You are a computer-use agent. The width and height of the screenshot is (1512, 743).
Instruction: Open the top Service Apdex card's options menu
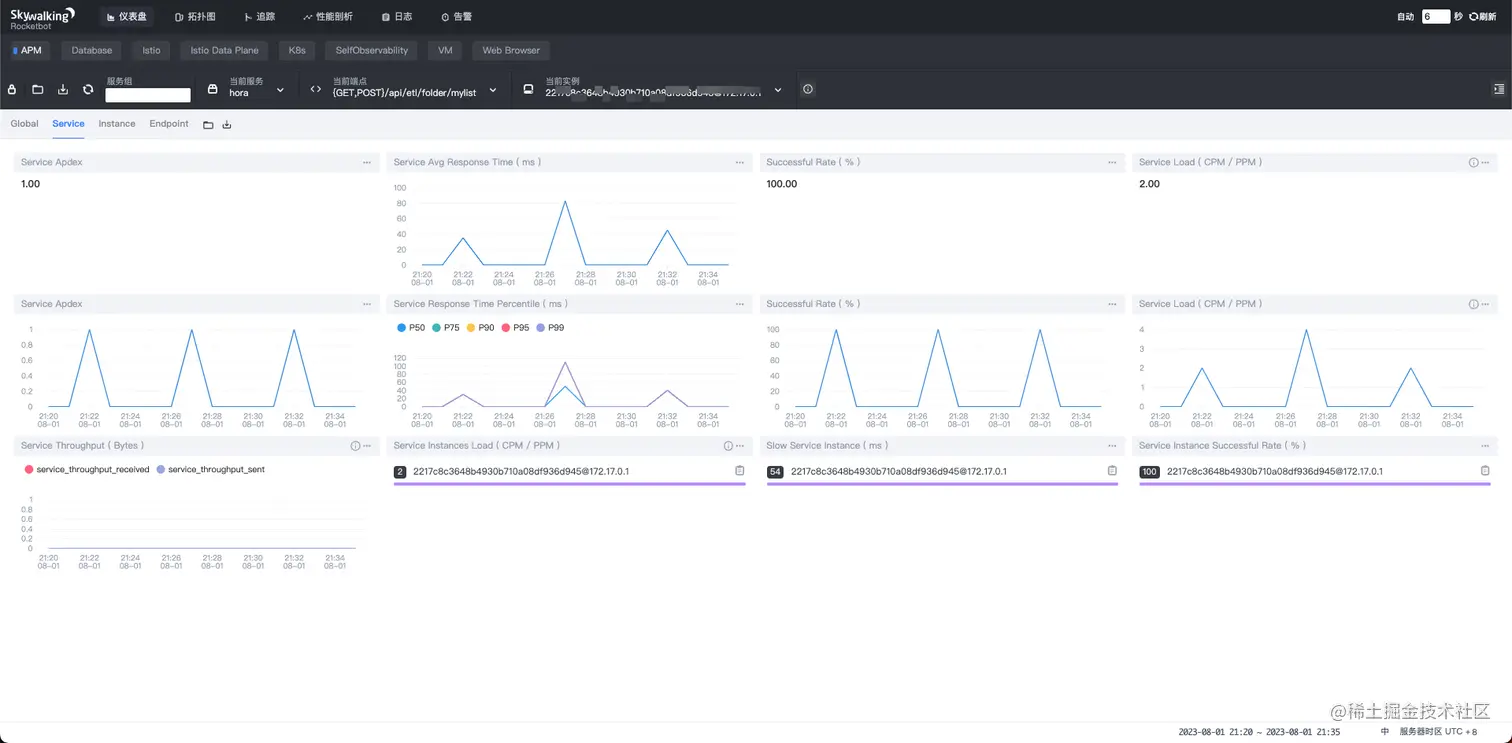(367, 162)
